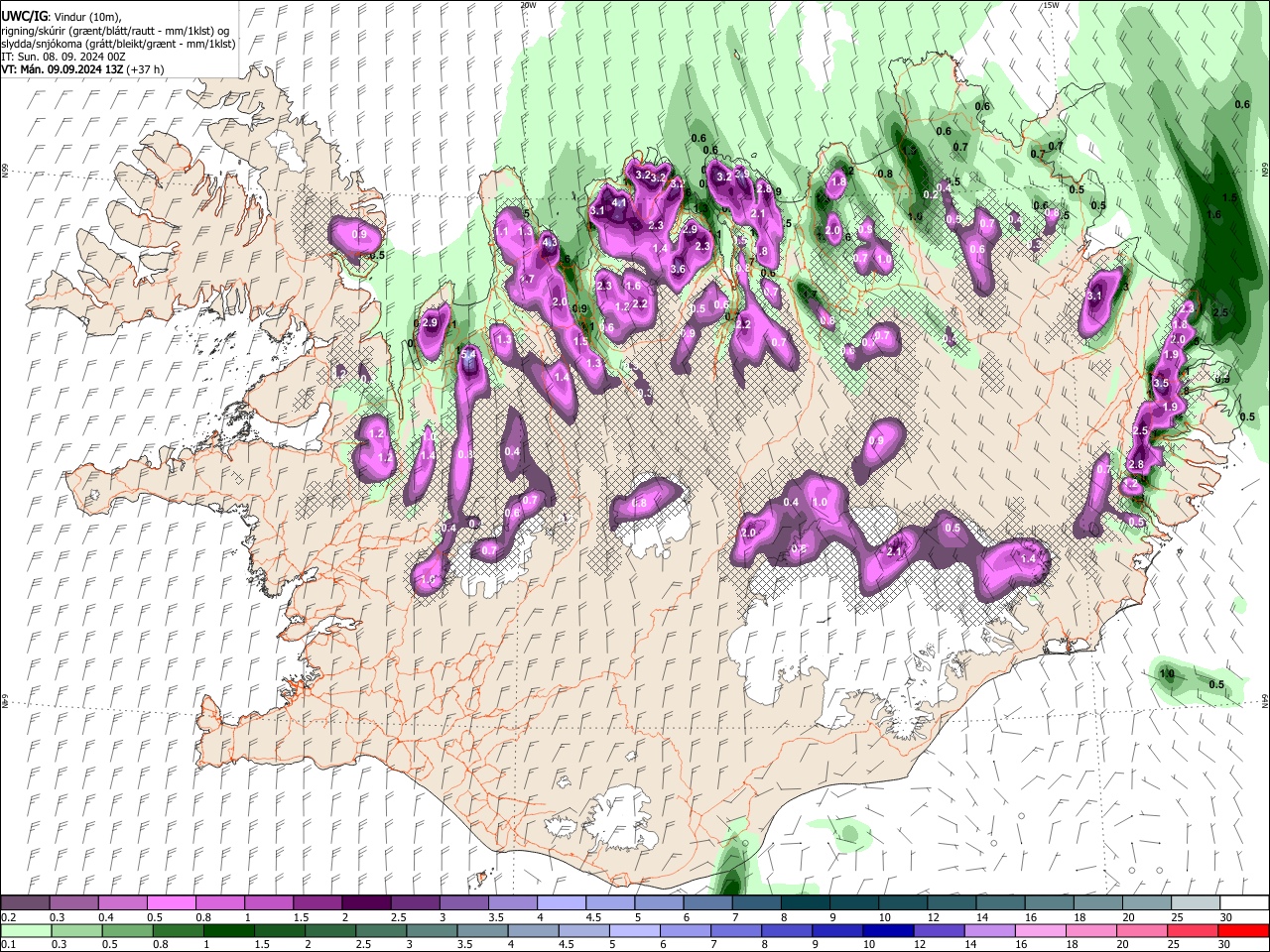Click the 5.4 precipitation value on the map
The image size is (1270, 952).
[x=470, y=354]
